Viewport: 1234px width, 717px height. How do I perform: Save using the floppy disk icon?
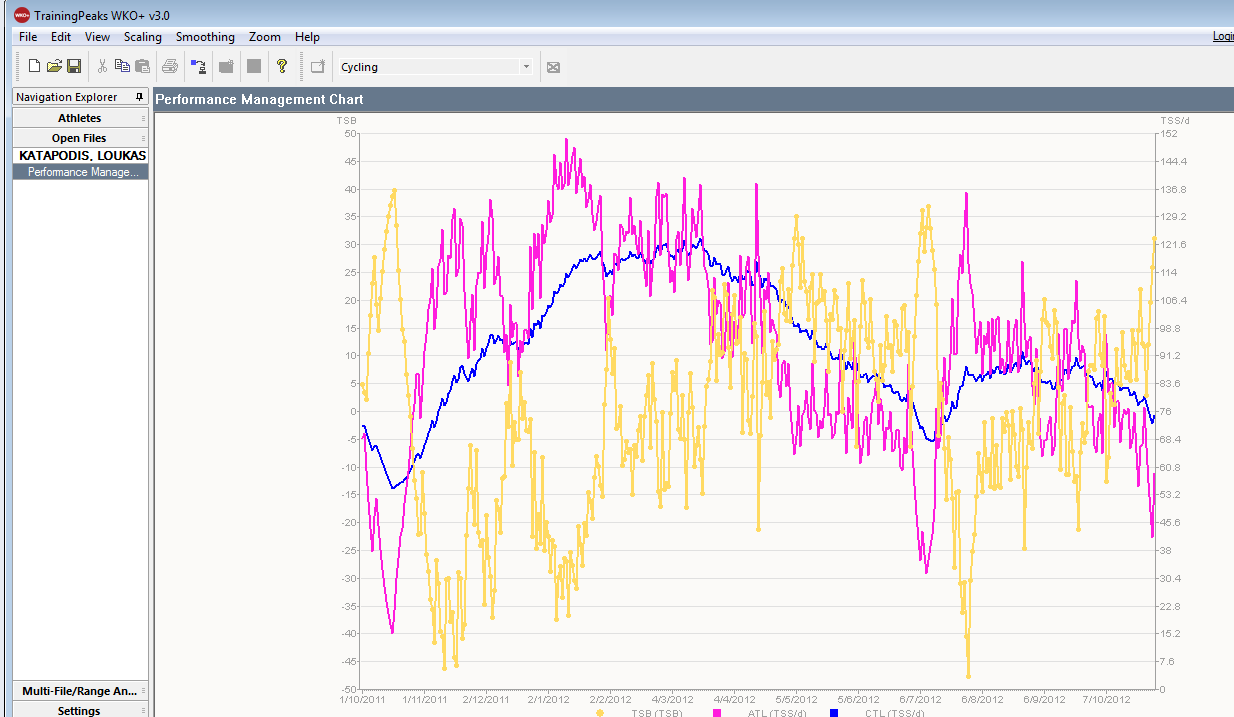point(74,67)
